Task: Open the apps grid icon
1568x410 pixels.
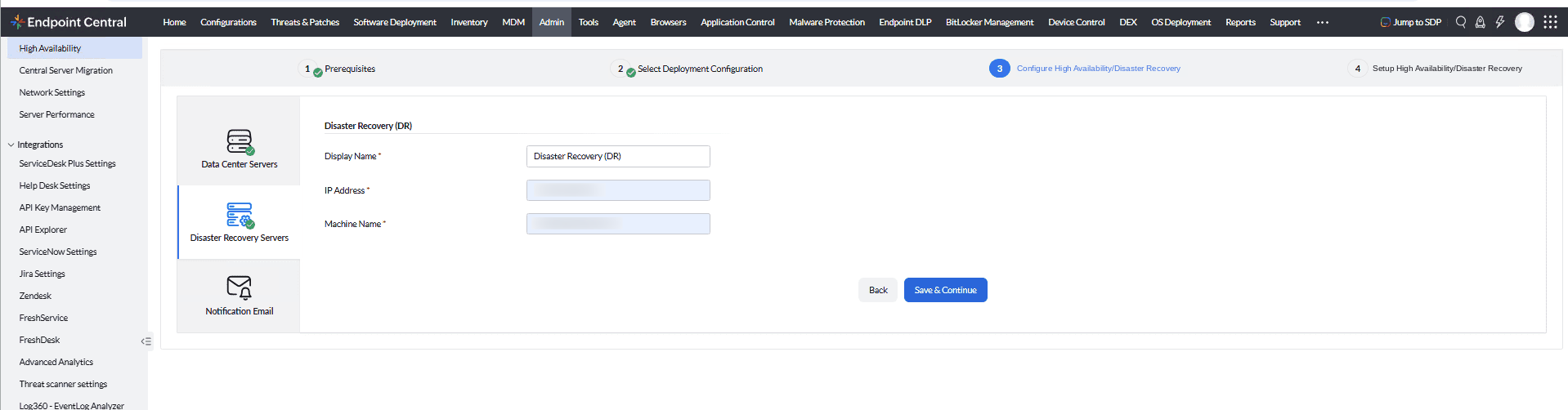Action: 1550,22
